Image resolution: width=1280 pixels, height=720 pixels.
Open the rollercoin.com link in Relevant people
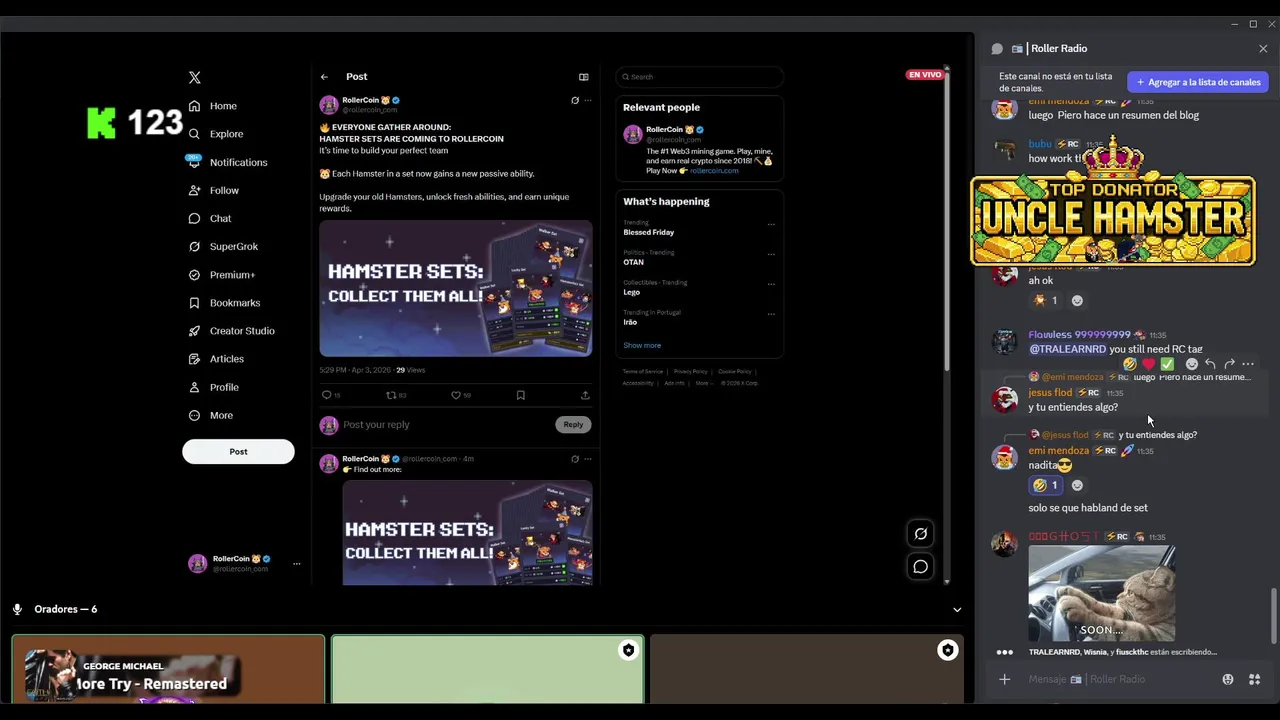714,171
